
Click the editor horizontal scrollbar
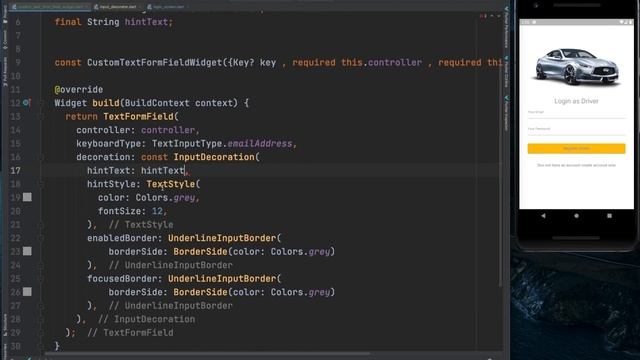(x=207, y=353)
